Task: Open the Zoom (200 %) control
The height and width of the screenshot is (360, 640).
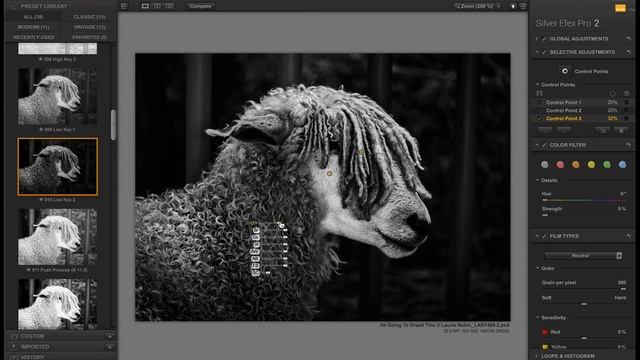Action: 478,6
